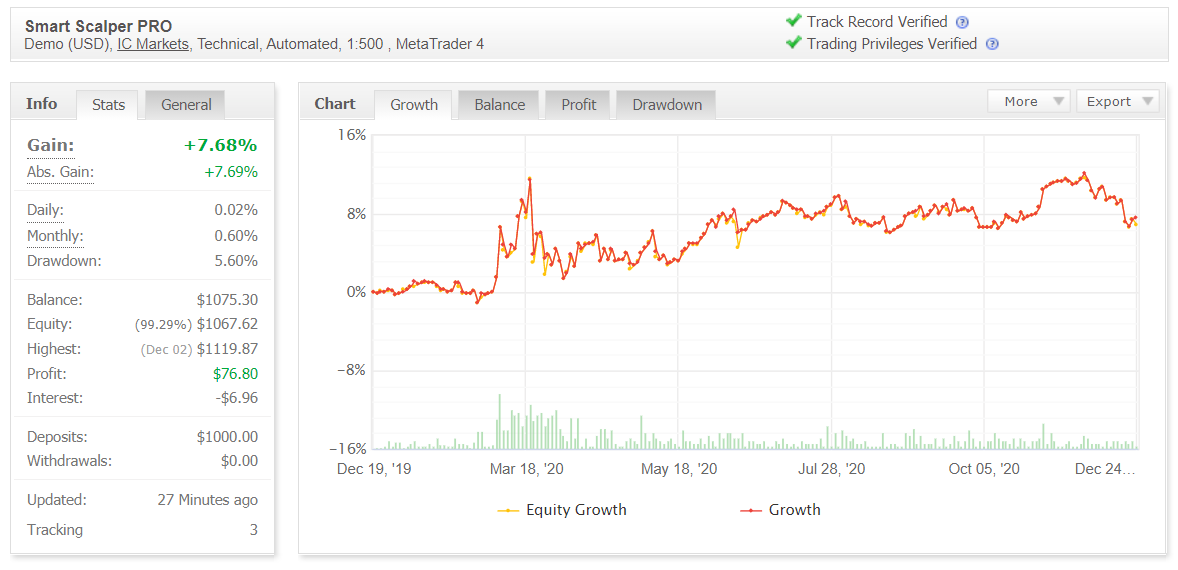Screen dimensions: 1178x570
Task: Open the Export dropdown menu
Action: pos(1117,101)
